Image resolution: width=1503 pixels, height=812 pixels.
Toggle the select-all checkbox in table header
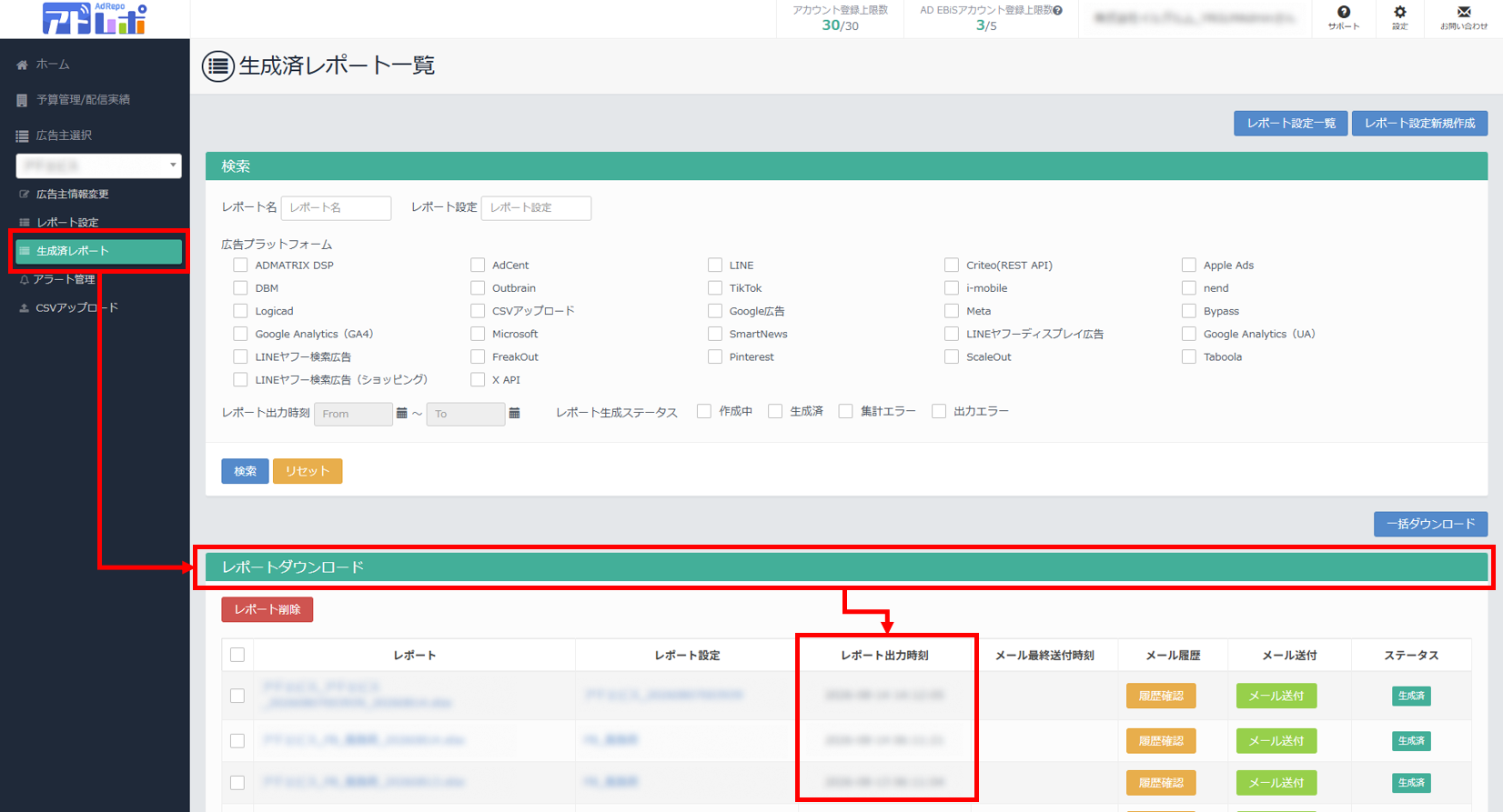(237, 655)
